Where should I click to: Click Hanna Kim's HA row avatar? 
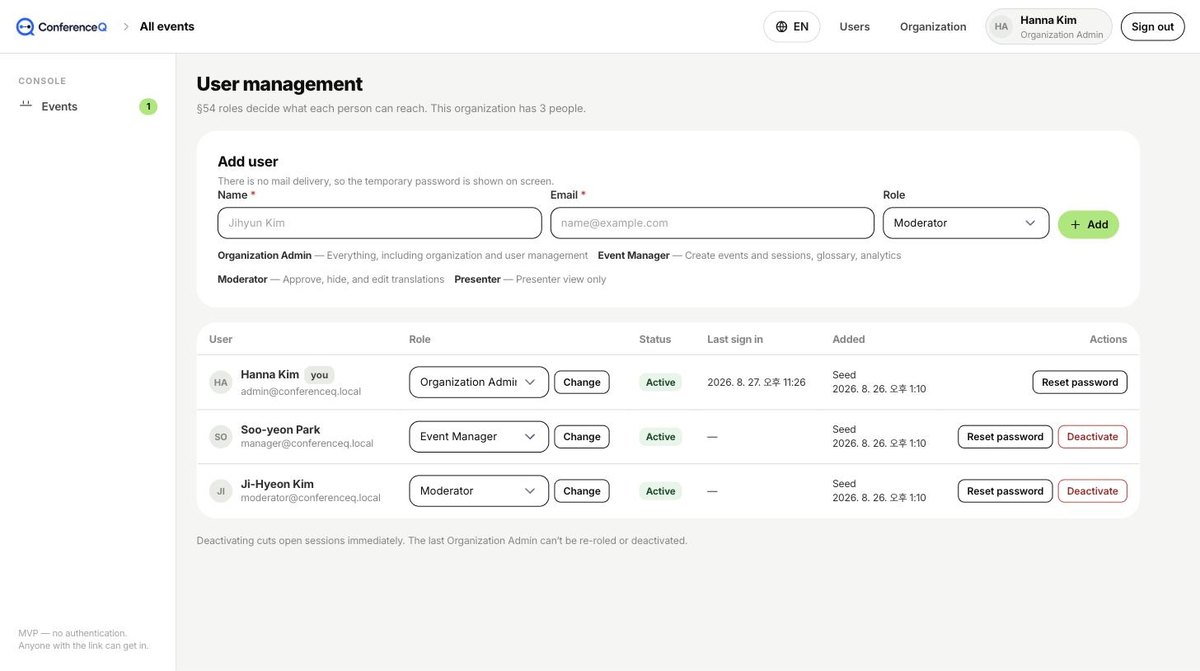221,382
